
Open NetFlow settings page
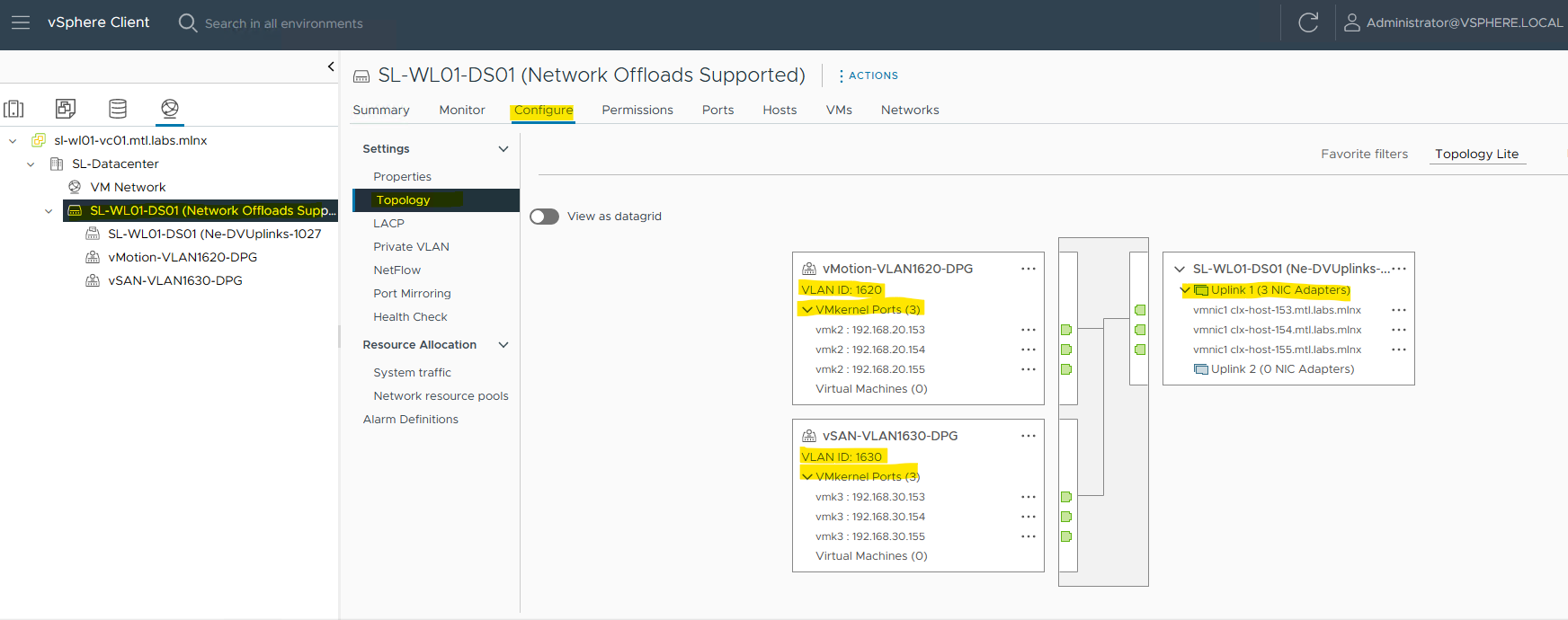pyautogui.click(x=396, y=270)
